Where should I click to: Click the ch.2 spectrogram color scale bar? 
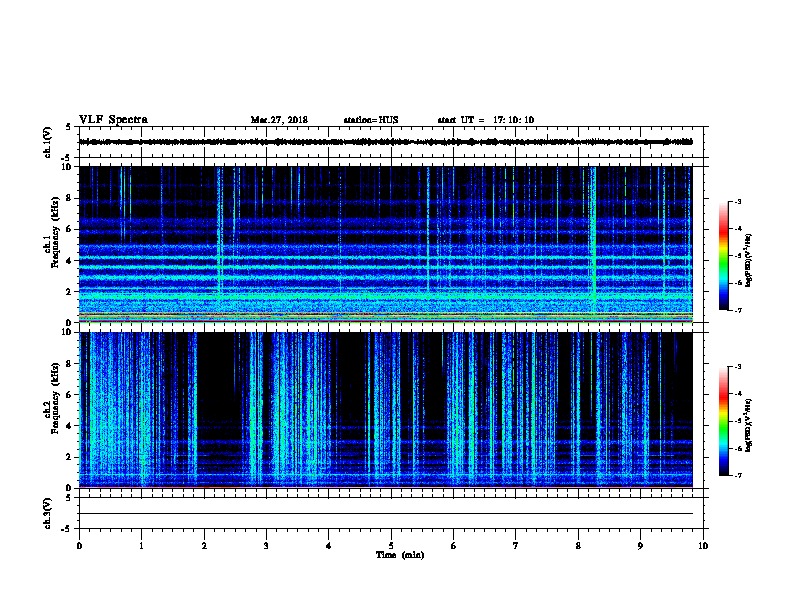[723, 421]
